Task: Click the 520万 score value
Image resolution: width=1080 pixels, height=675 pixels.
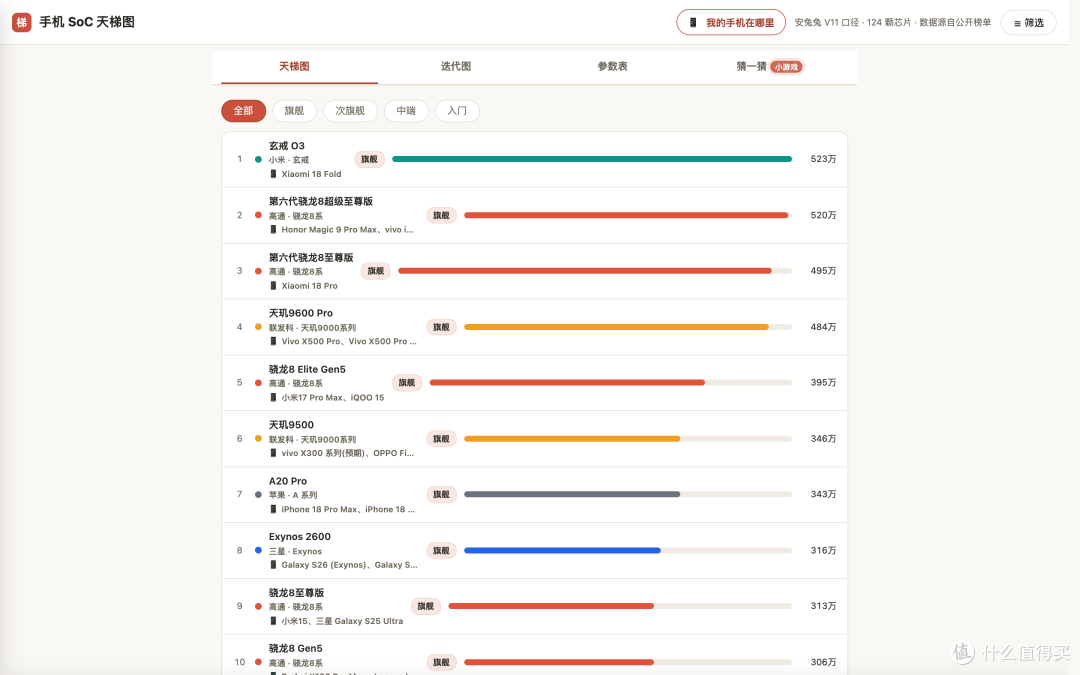Action: point(823,215)
